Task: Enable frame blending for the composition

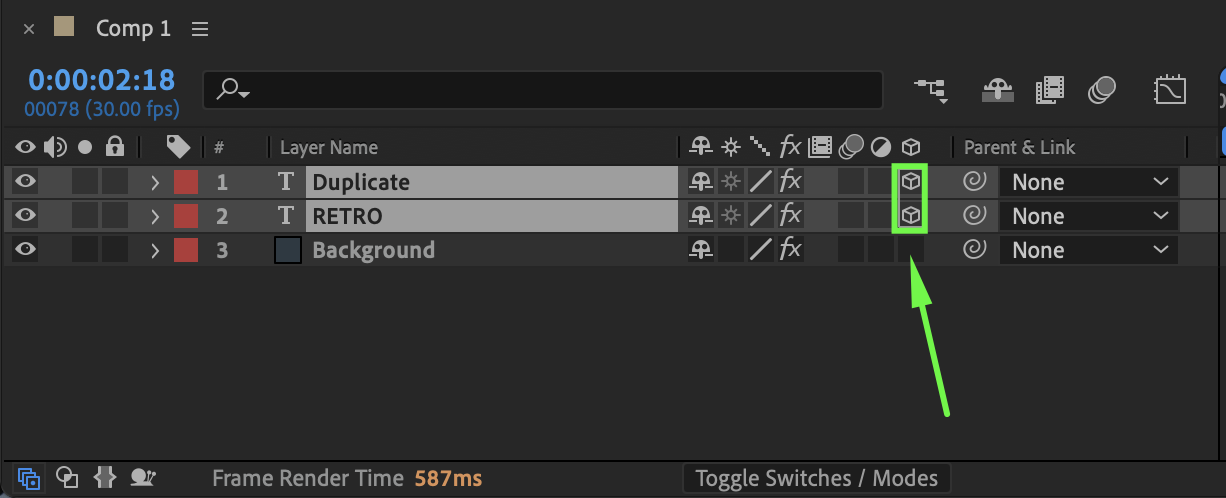Action: click(1050, 91)
